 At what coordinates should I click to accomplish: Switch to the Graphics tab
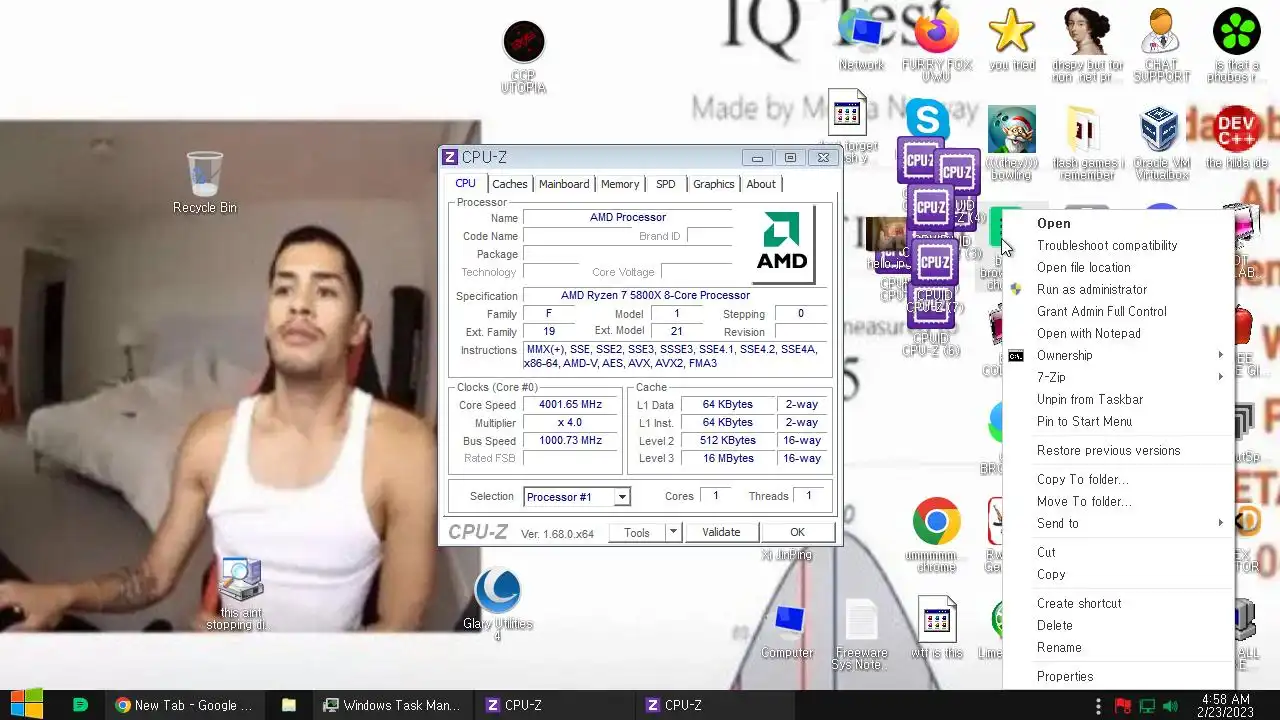(714, 184)
